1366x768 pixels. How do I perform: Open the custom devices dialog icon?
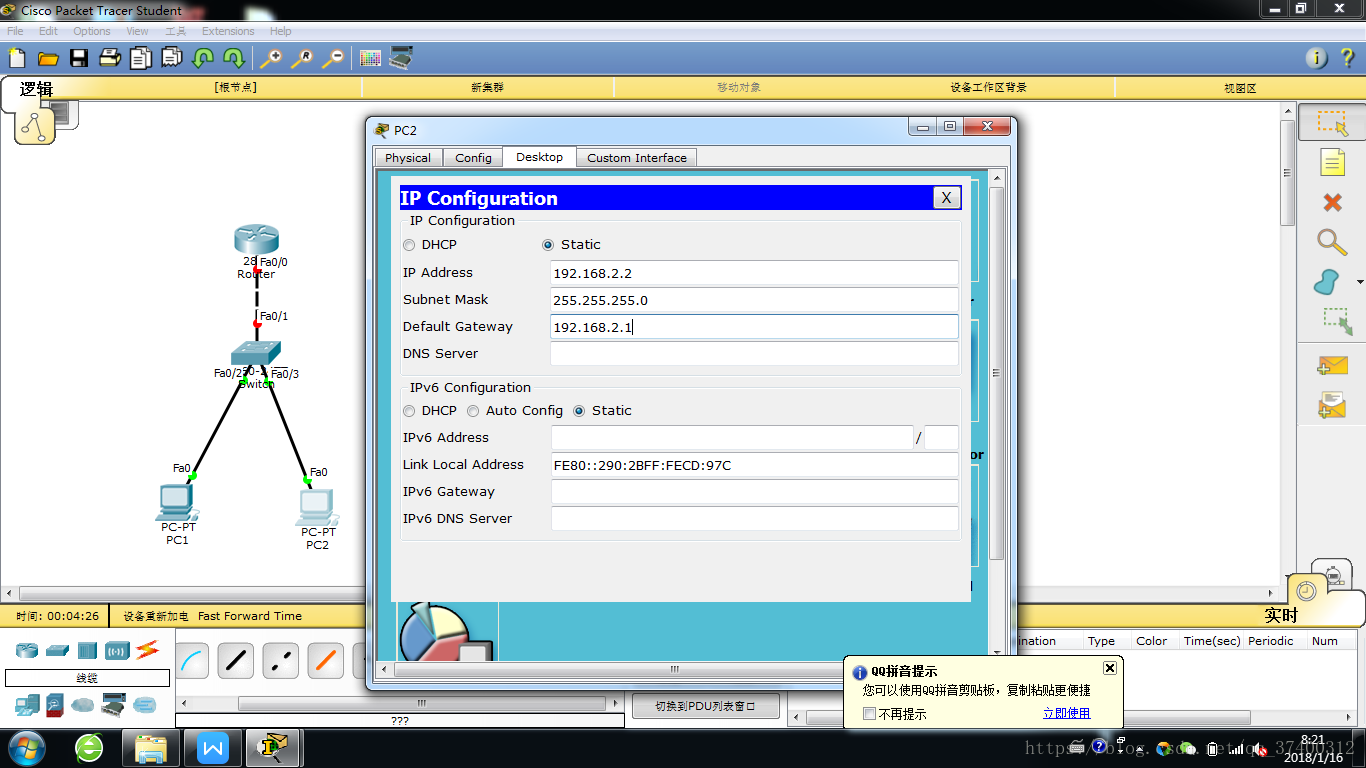(401, 58)
